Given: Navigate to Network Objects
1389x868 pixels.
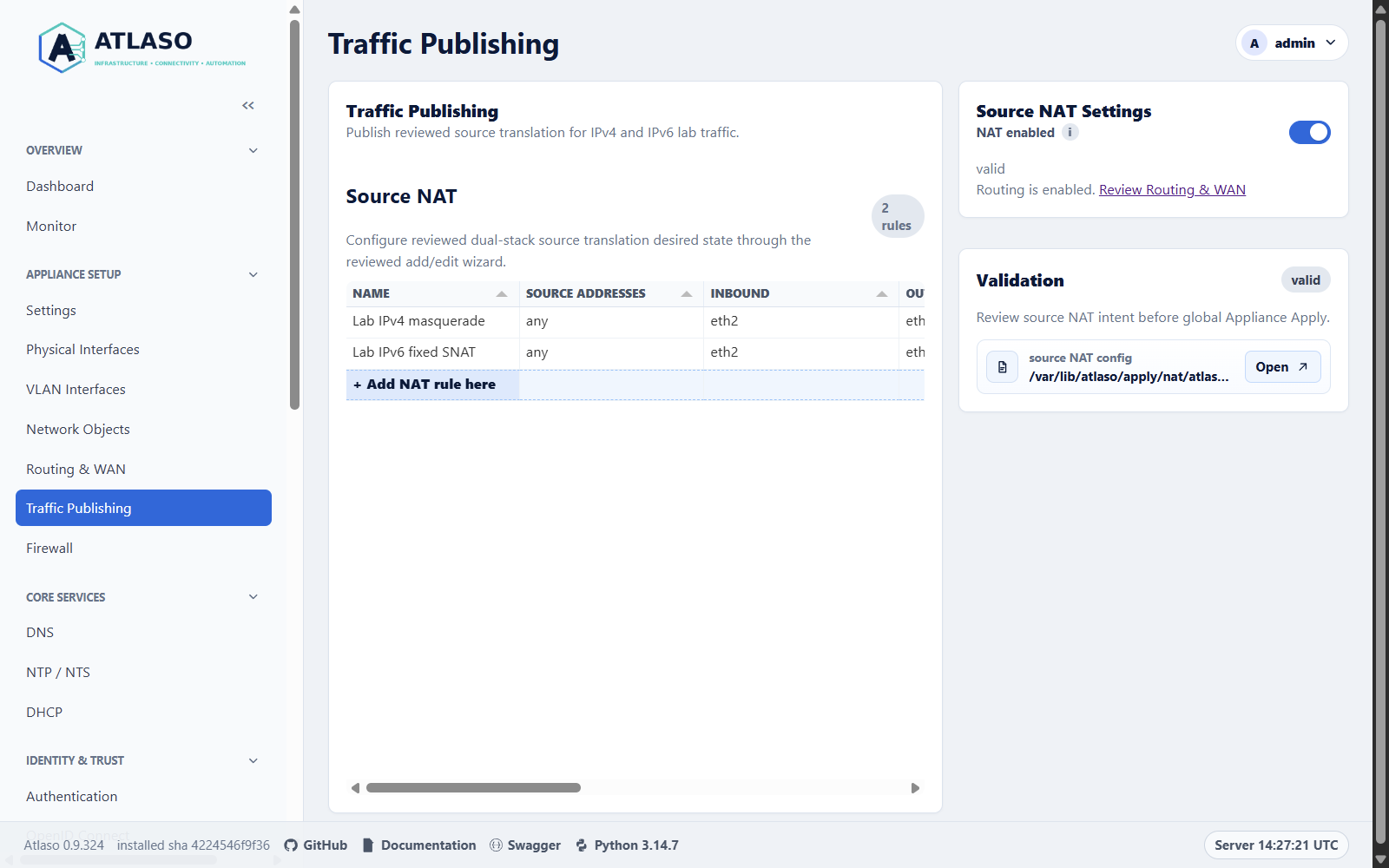Looking at the screenshot, I should click(143, 430).
